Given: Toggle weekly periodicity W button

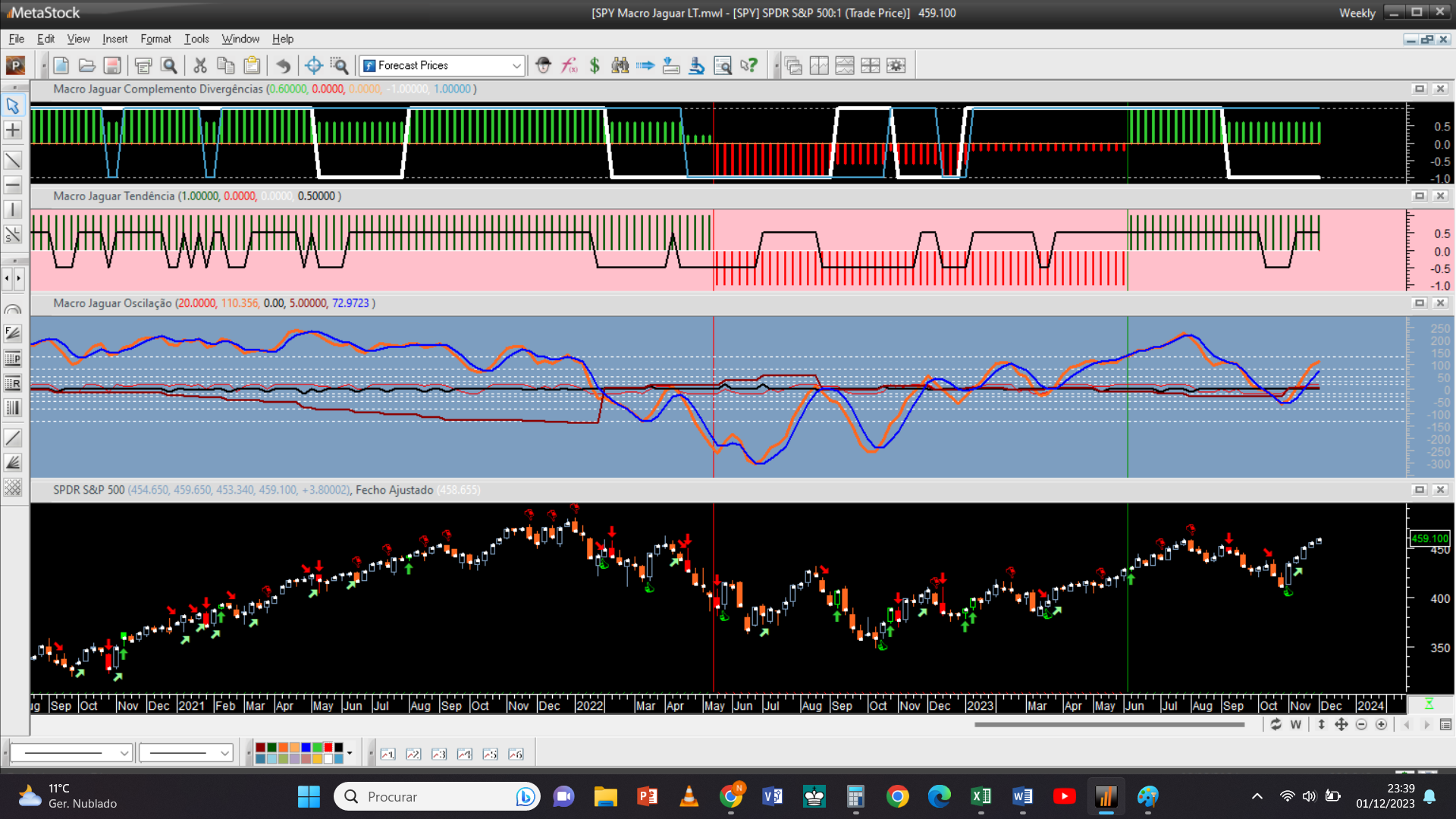Looking at the screenshot, I should pos(1296,725).
